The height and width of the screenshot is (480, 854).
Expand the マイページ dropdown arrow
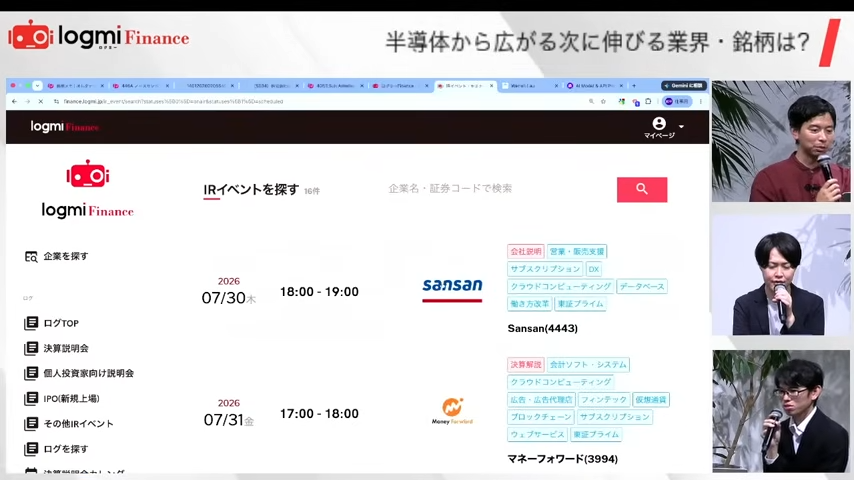pyautogui.click(x=681, y=126)
